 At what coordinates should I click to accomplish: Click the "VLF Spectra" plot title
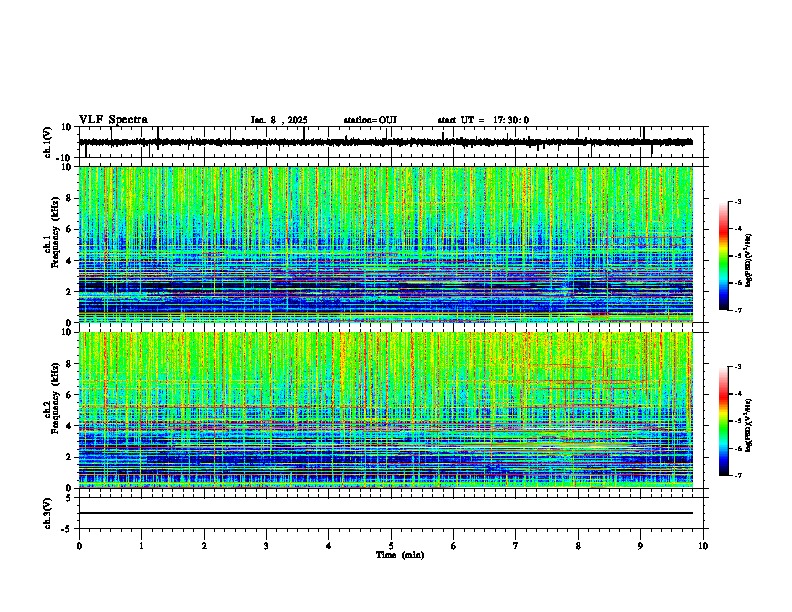click(x=113, y=120)
